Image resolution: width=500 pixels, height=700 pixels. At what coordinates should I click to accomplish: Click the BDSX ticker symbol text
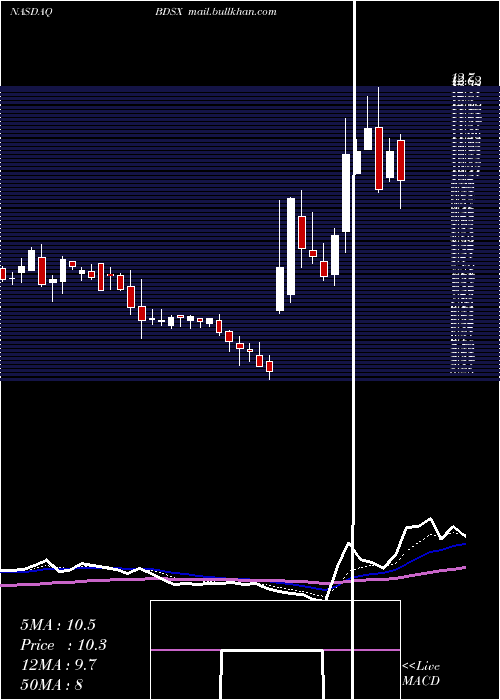pos(169,12)
